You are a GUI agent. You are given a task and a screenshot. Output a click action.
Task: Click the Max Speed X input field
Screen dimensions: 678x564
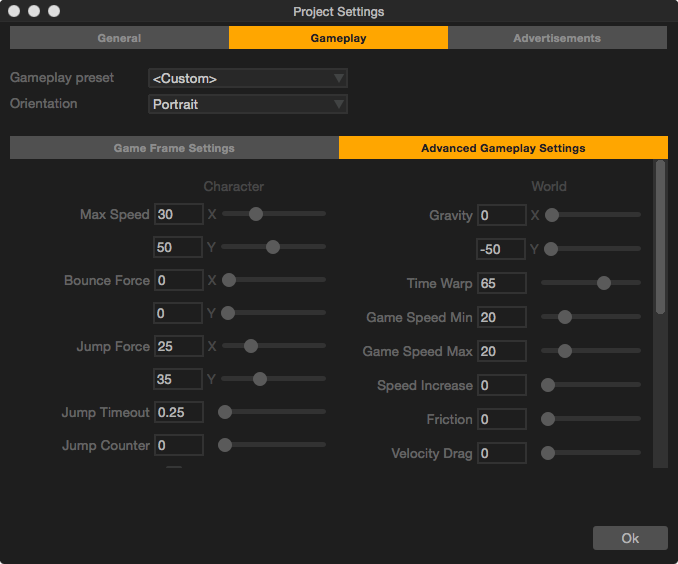point(179,214)
